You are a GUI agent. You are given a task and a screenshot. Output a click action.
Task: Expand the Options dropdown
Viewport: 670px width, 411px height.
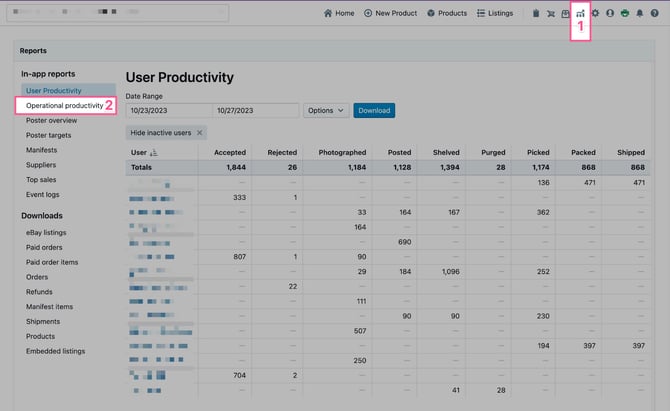[x=326, y=110]
